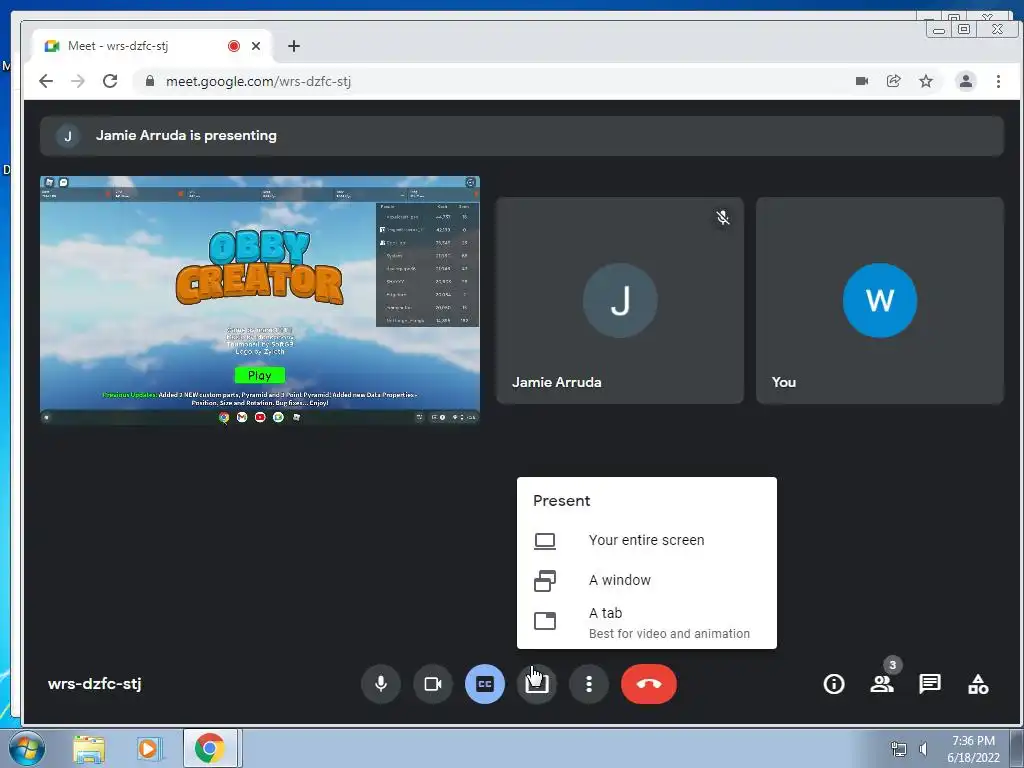Go forward in Chrome browser

pos(78,81)
